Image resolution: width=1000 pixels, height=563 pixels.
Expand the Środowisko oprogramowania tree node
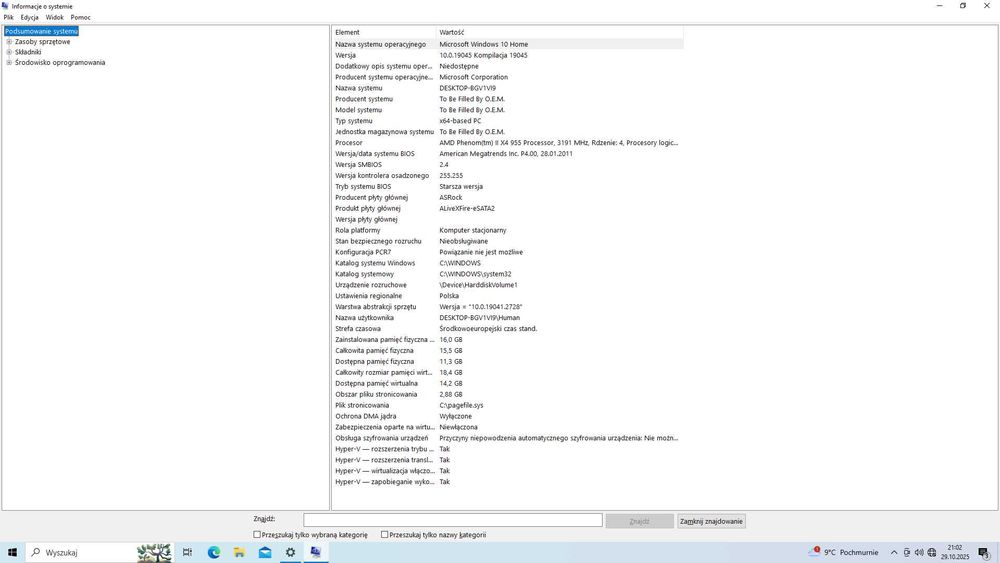click(x=9, y=62)
